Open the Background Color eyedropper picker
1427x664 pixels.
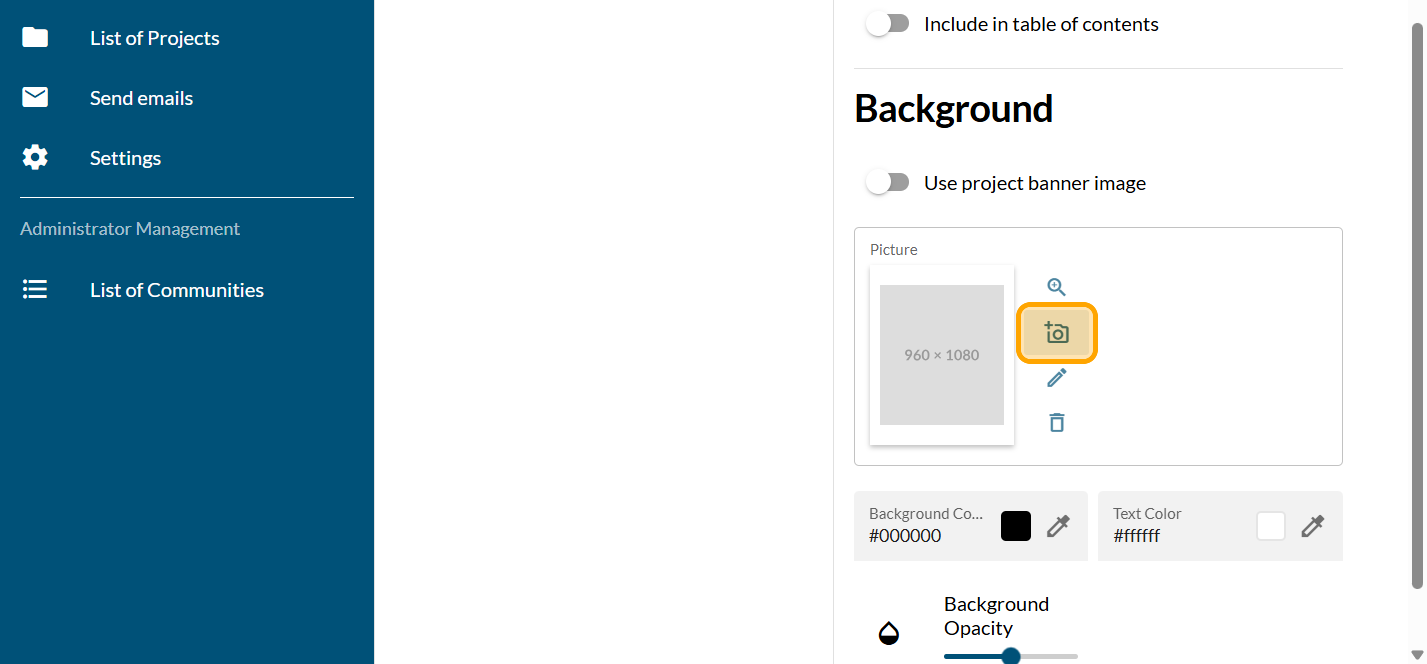click(1058, 526)
